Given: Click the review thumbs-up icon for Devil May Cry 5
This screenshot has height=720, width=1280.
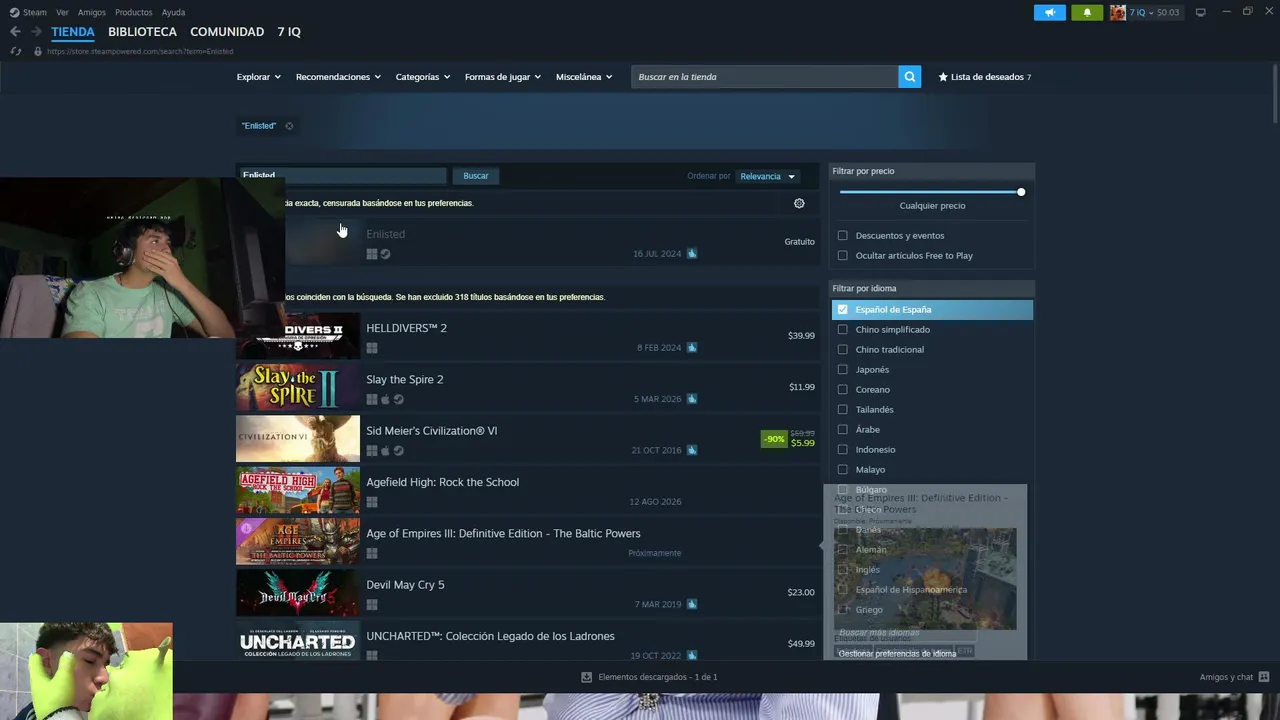Looking at the screenshot, I should point(692,604).
